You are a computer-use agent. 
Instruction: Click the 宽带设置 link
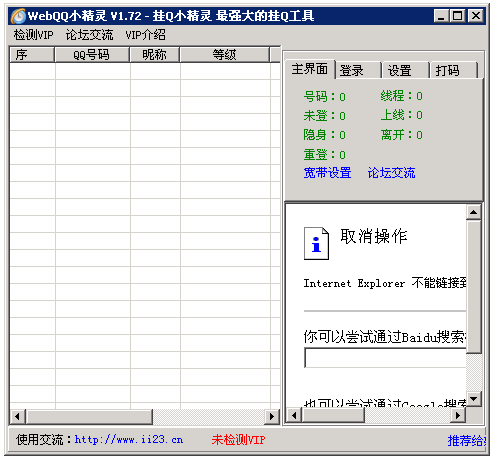327,173
